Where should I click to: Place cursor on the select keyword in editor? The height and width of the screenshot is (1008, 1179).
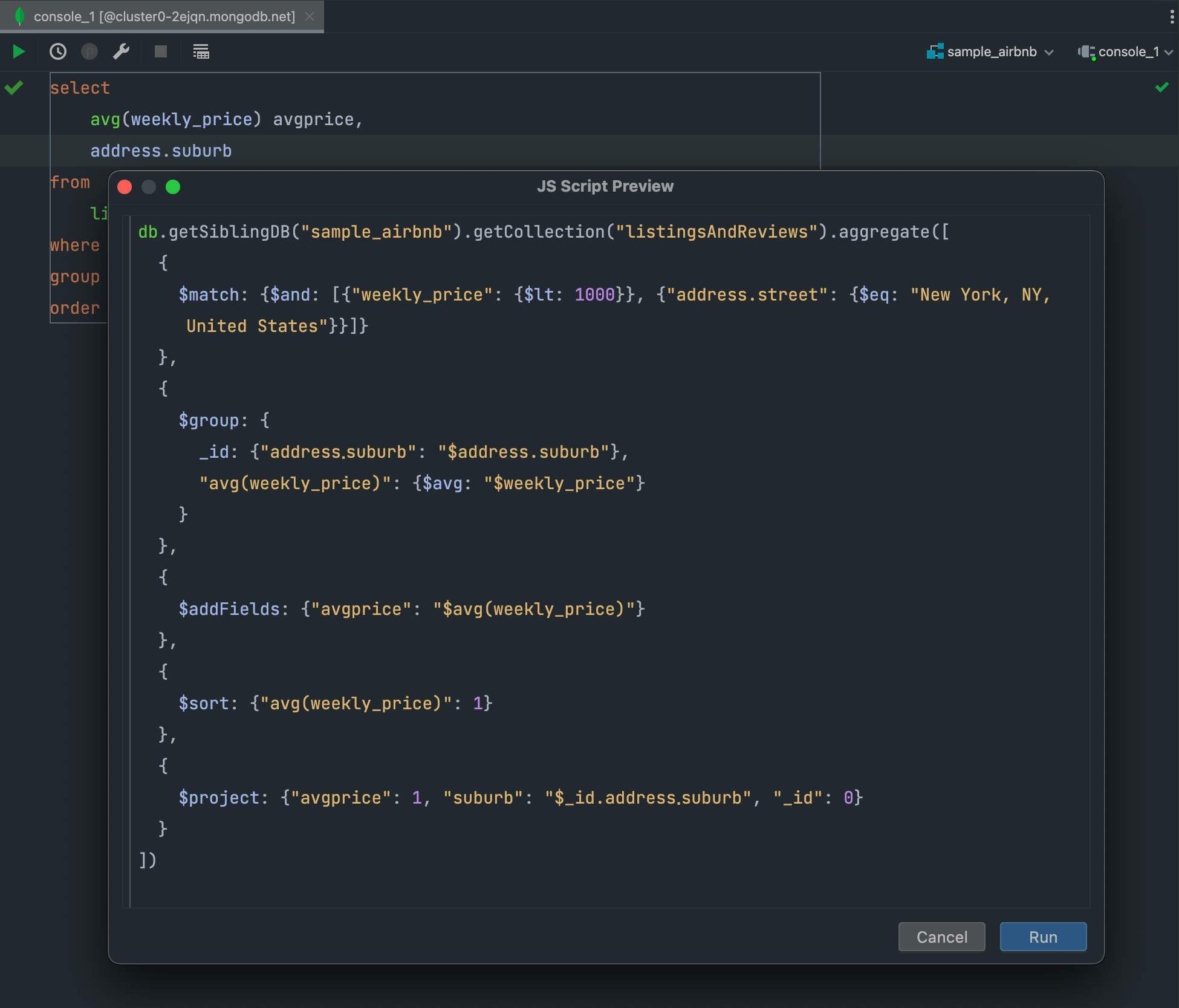coord(80,88)
